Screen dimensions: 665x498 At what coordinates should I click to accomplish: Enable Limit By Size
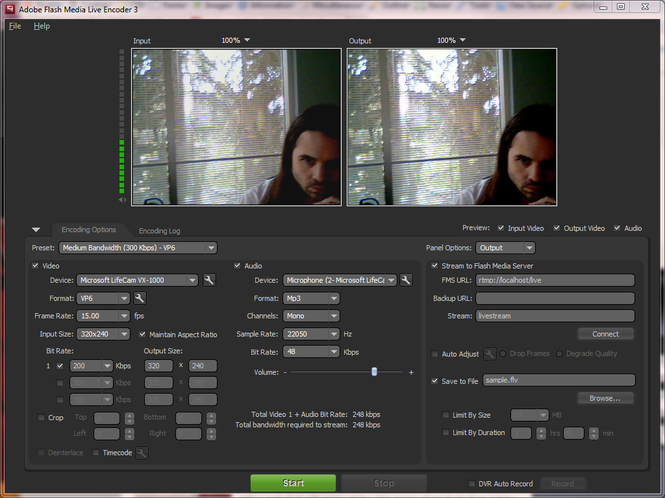(445, 415)
